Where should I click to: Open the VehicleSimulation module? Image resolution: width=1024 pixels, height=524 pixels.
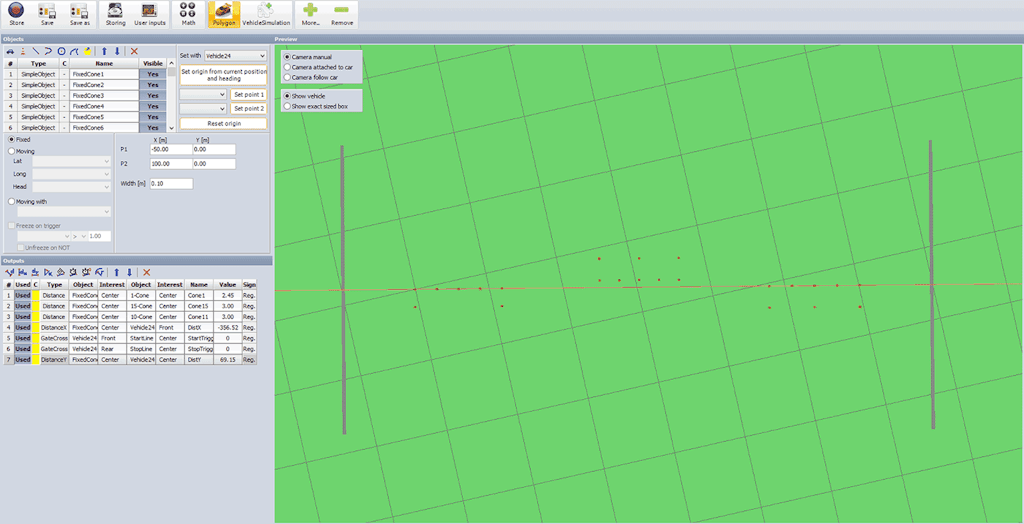pyautogui.click(x=266, y=14)
